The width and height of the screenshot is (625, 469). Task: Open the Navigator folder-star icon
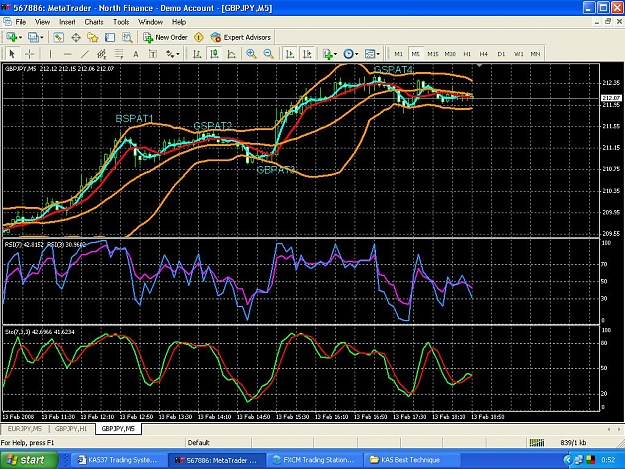click(x=93, y=37)
